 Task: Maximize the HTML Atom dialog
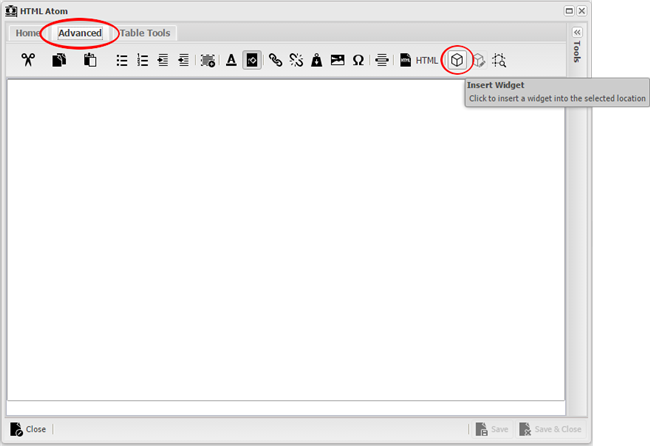click(x=569, y=11)
